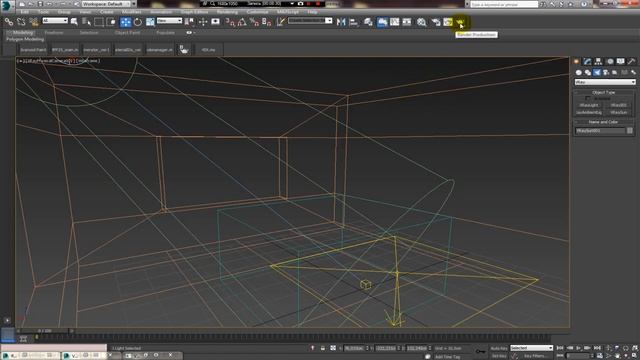640x360 pixels.
Task: Open the Selected key filter dropdown
Action: pos(531,348)
